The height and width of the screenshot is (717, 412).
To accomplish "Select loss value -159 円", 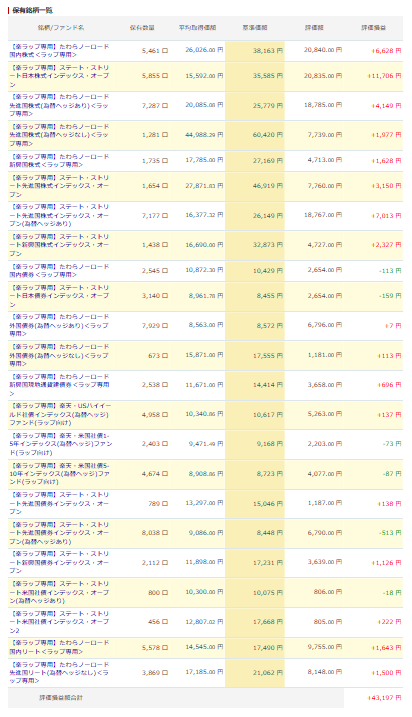I will pyautogui.click(x=390, y=296).
